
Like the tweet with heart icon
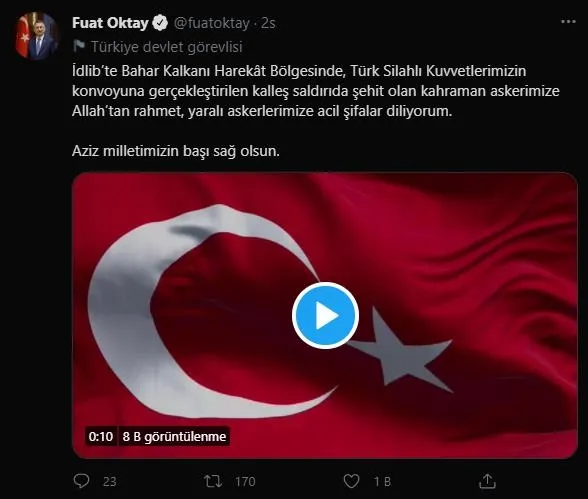351,481
